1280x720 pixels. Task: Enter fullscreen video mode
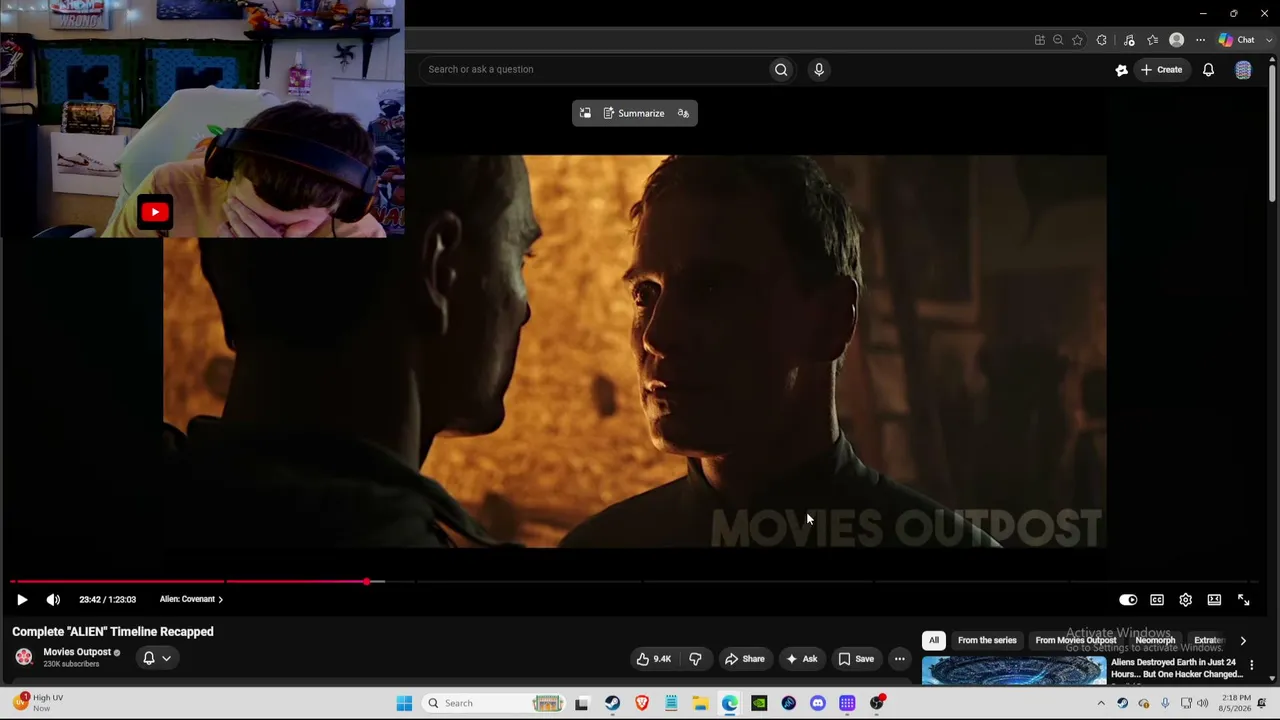click(x=1243, y=600)
